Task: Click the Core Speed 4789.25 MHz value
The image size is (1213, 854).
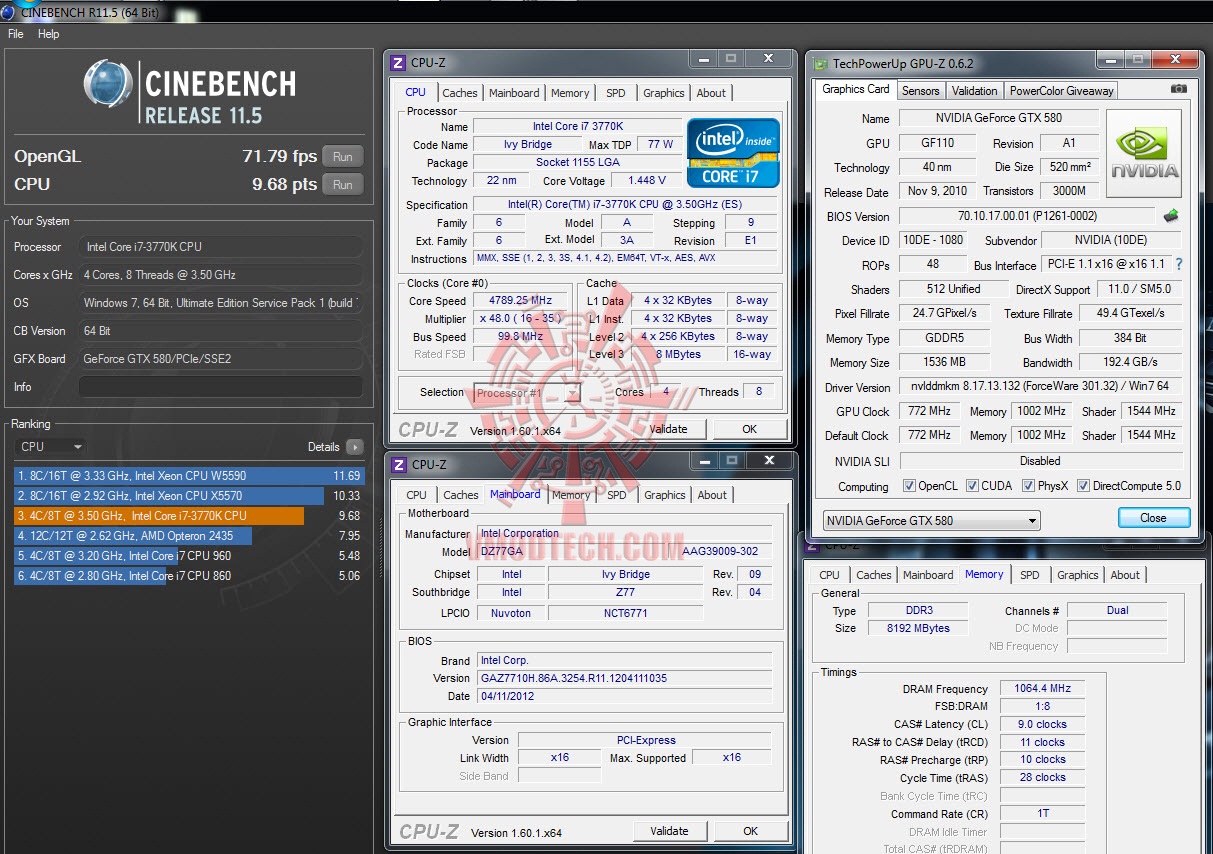Action: click(x=521, y=300)
